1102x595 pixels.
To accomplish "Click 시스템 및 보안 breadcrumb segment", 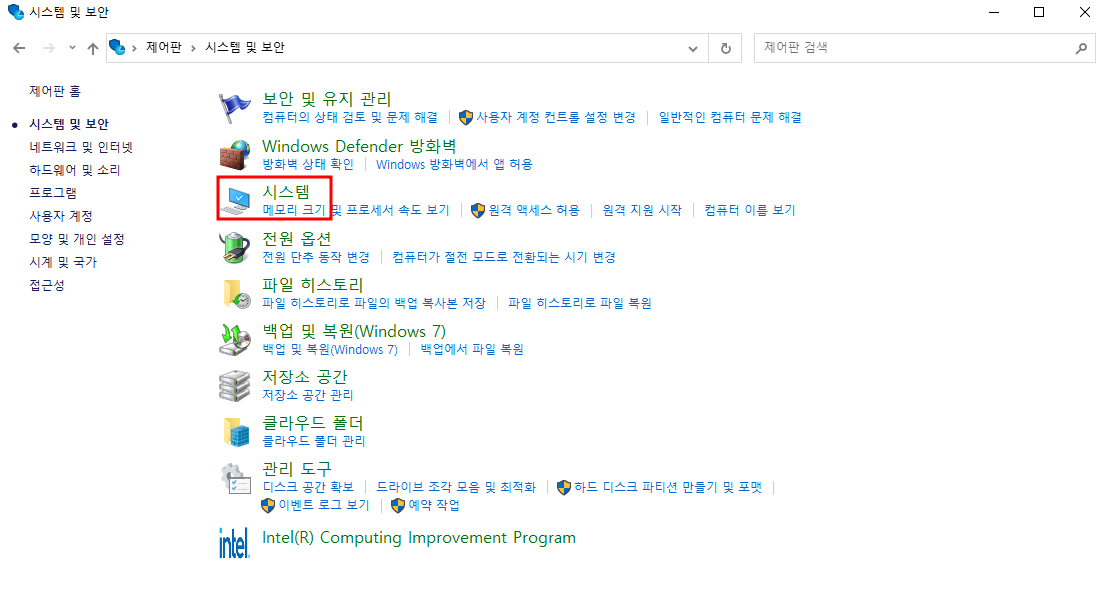I will coord(245,47).
